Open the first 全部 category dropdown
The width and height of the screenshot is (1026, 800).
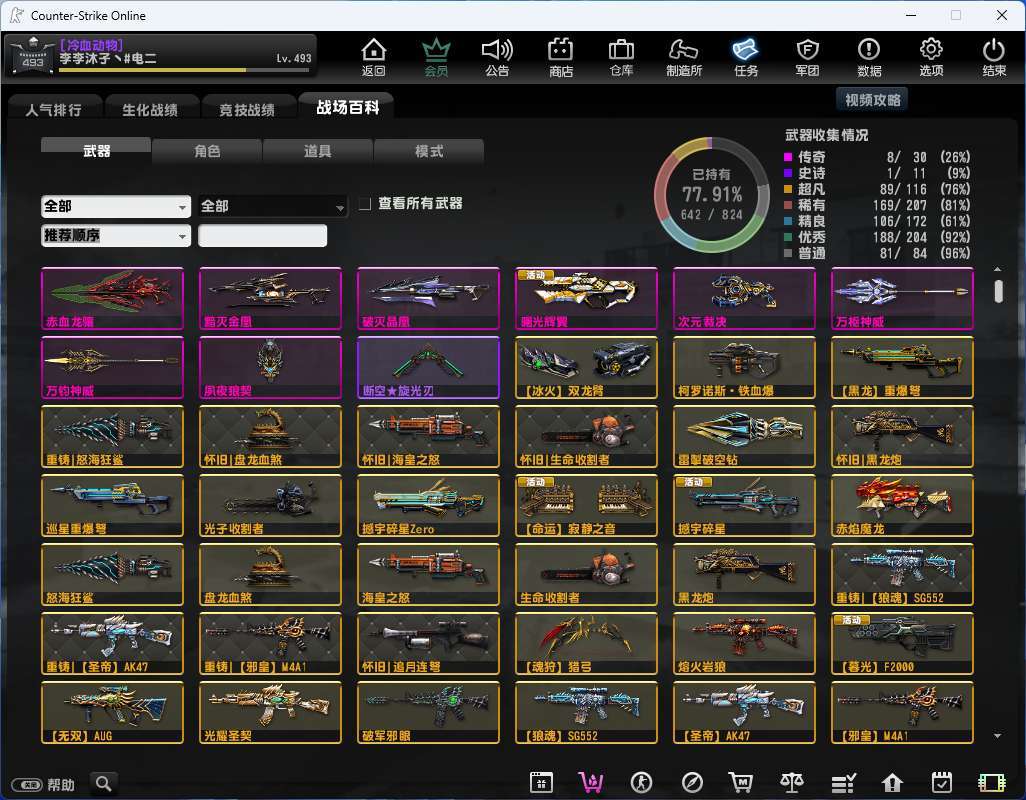[116, 207]
